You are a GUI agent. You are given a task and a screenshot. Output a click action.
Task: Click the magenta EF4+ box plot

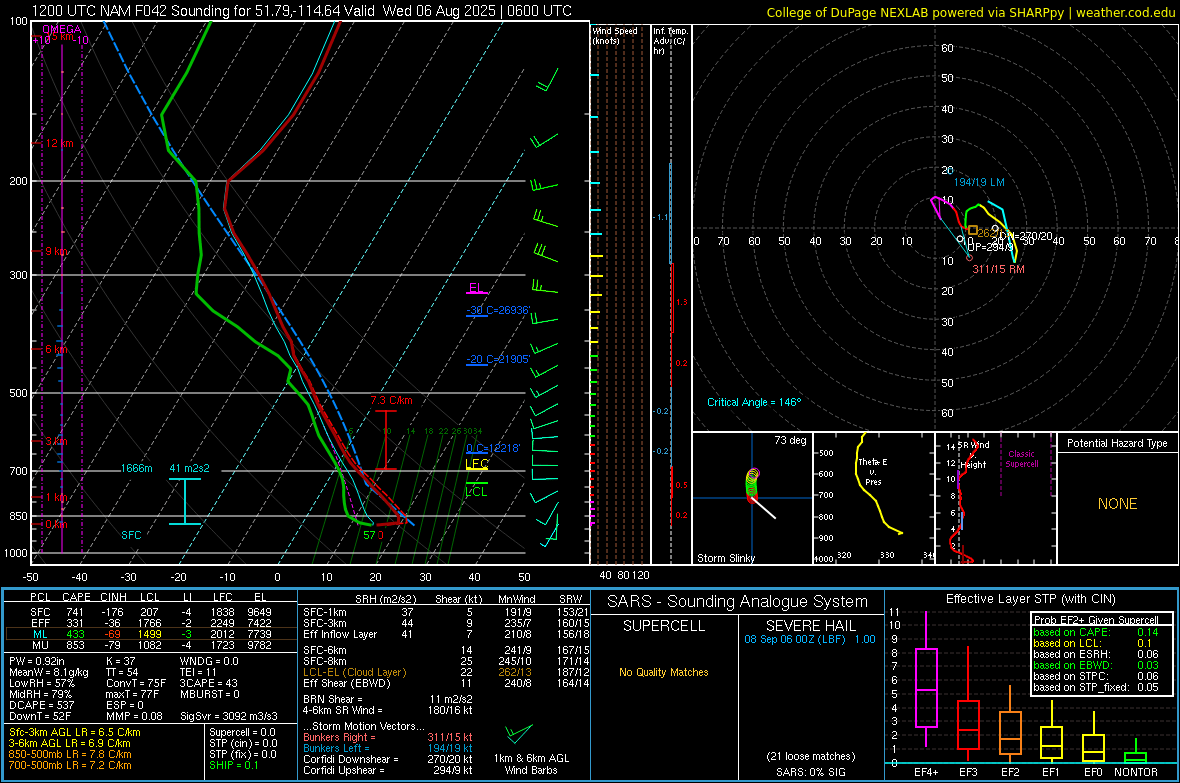(926, 681)
